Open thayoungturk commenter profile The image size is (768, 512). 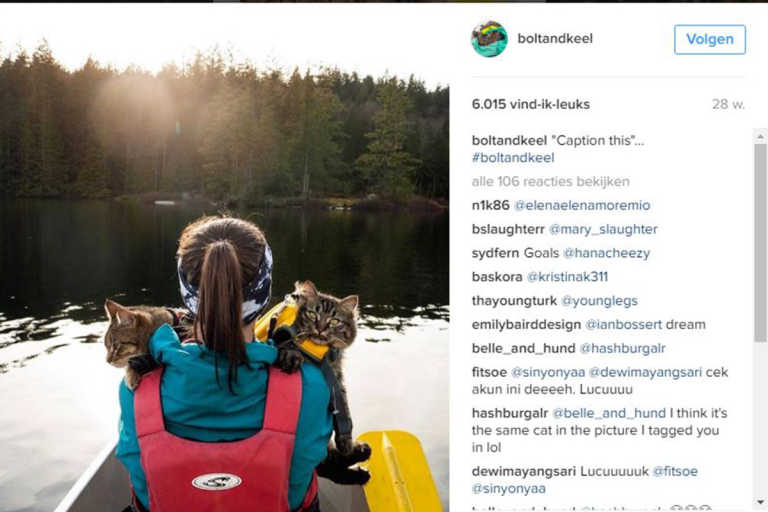[x=514, y=301]
